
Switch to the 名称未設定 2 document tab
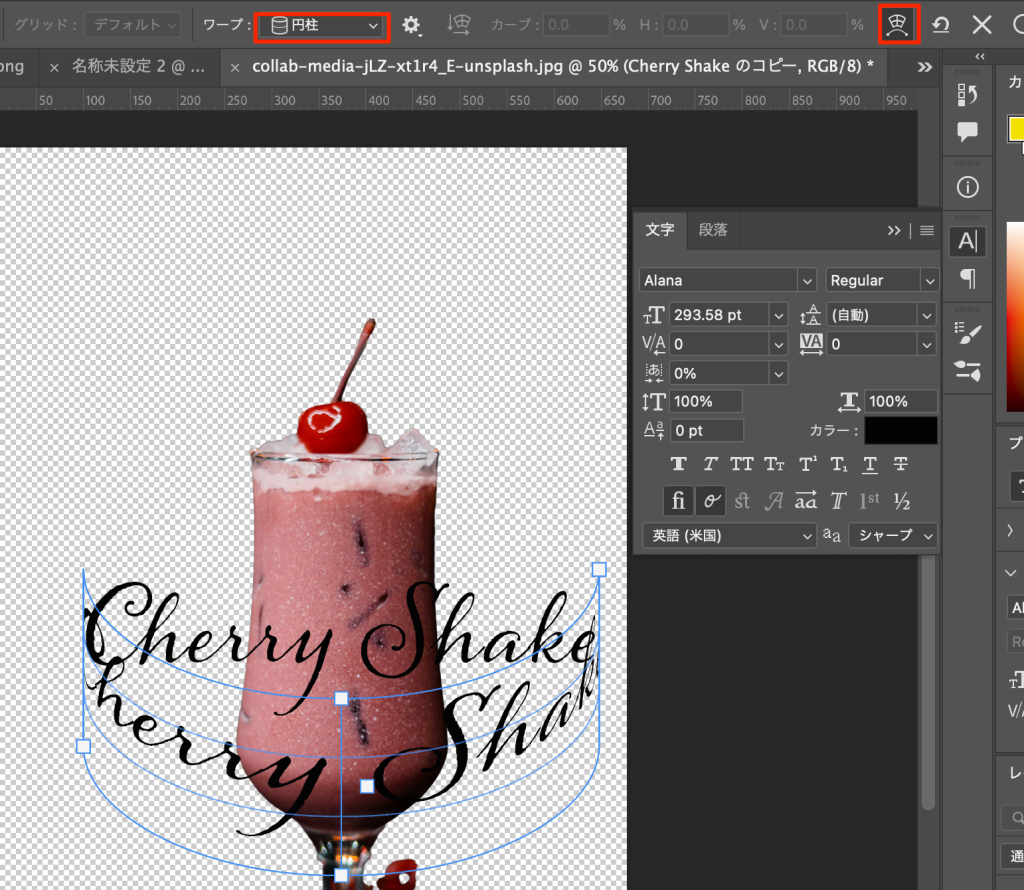[139, 67]
